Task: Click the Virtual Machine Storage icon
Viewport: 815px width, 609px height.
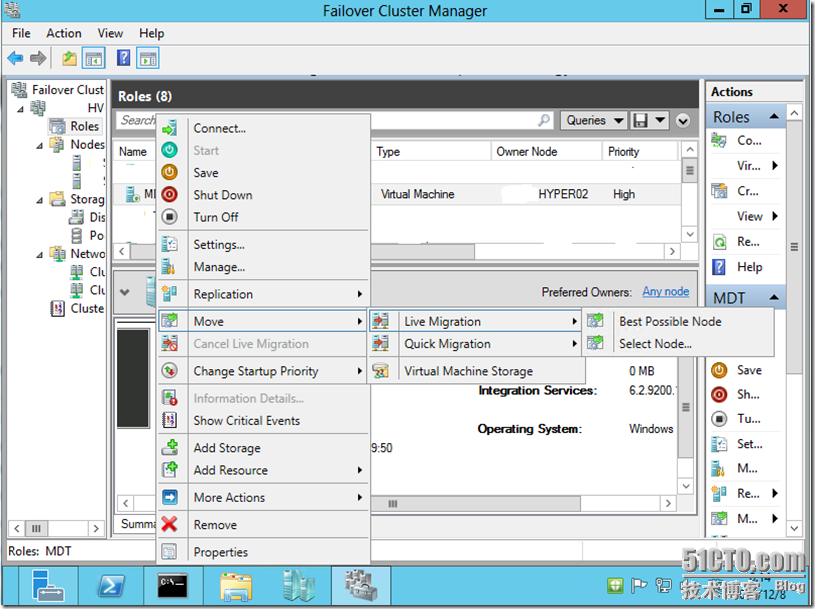Action: click(x=381, y=371)
